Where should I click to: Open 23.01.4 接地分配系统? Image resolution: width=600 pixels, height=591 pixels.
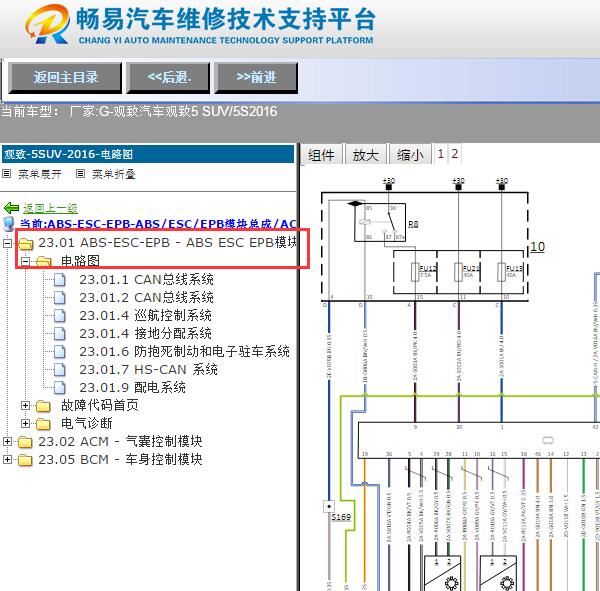[145, 333]
